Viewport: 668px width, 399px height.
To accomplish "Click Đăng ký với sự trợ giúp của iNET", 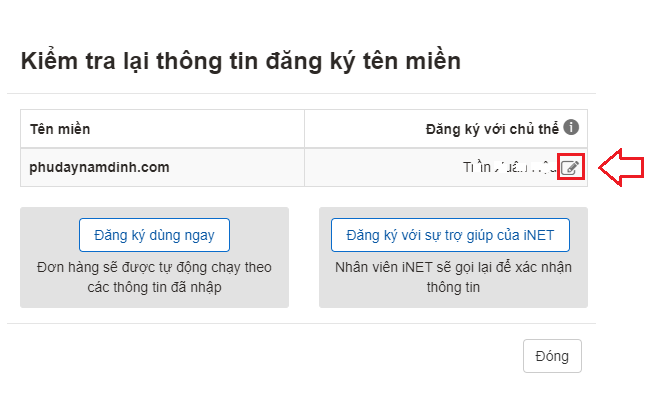I will [450, 235].
